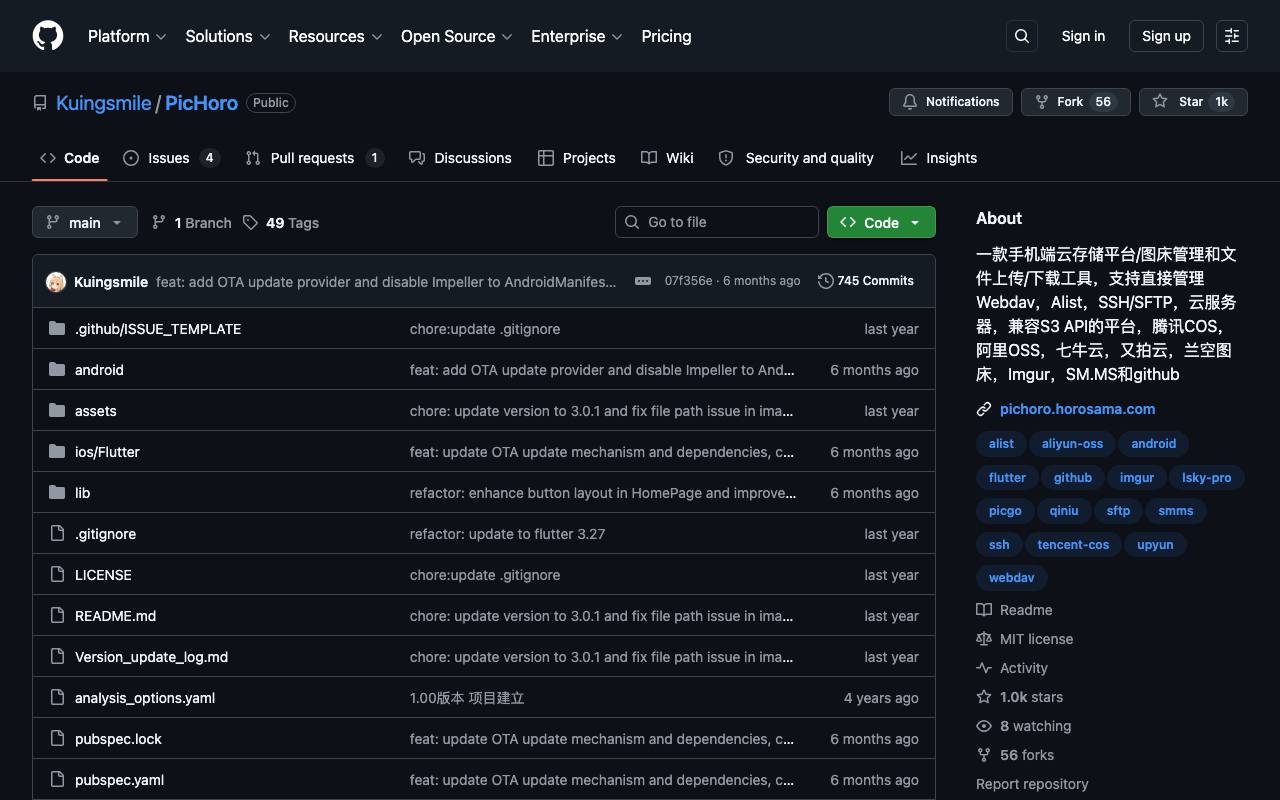Select the tencent-cos topic tag
The width and height of the screenshot is (1280, 800).
(x=1073, y=545)
